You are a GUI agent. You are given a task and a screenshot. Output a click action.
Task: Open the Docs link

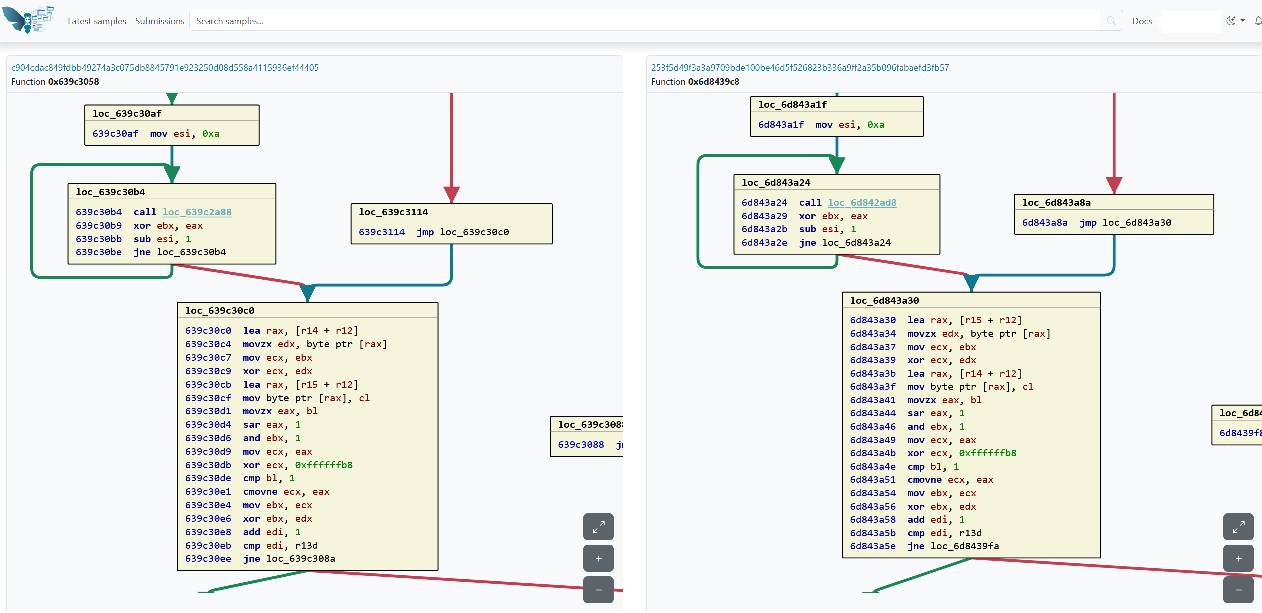click(1142, 21)
